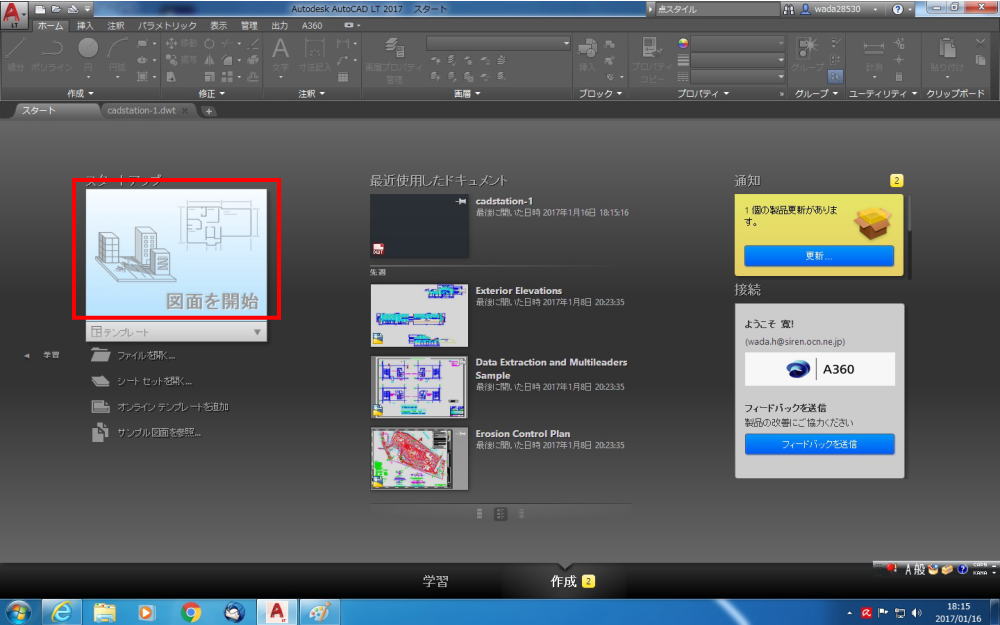The width and height of the screenshot is (1000, 625).
Task: Click the Match Properties (プロパティコピー) tool
Action: click(651, 59)
